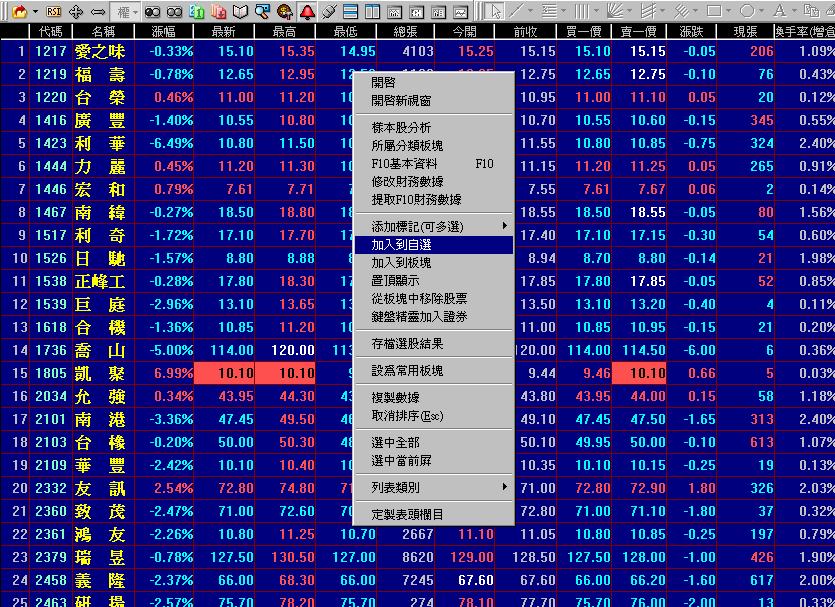This screenshot has height=607, width=835.
Task: Select the straight line drawing tool
Action: (x=516, y=11)
